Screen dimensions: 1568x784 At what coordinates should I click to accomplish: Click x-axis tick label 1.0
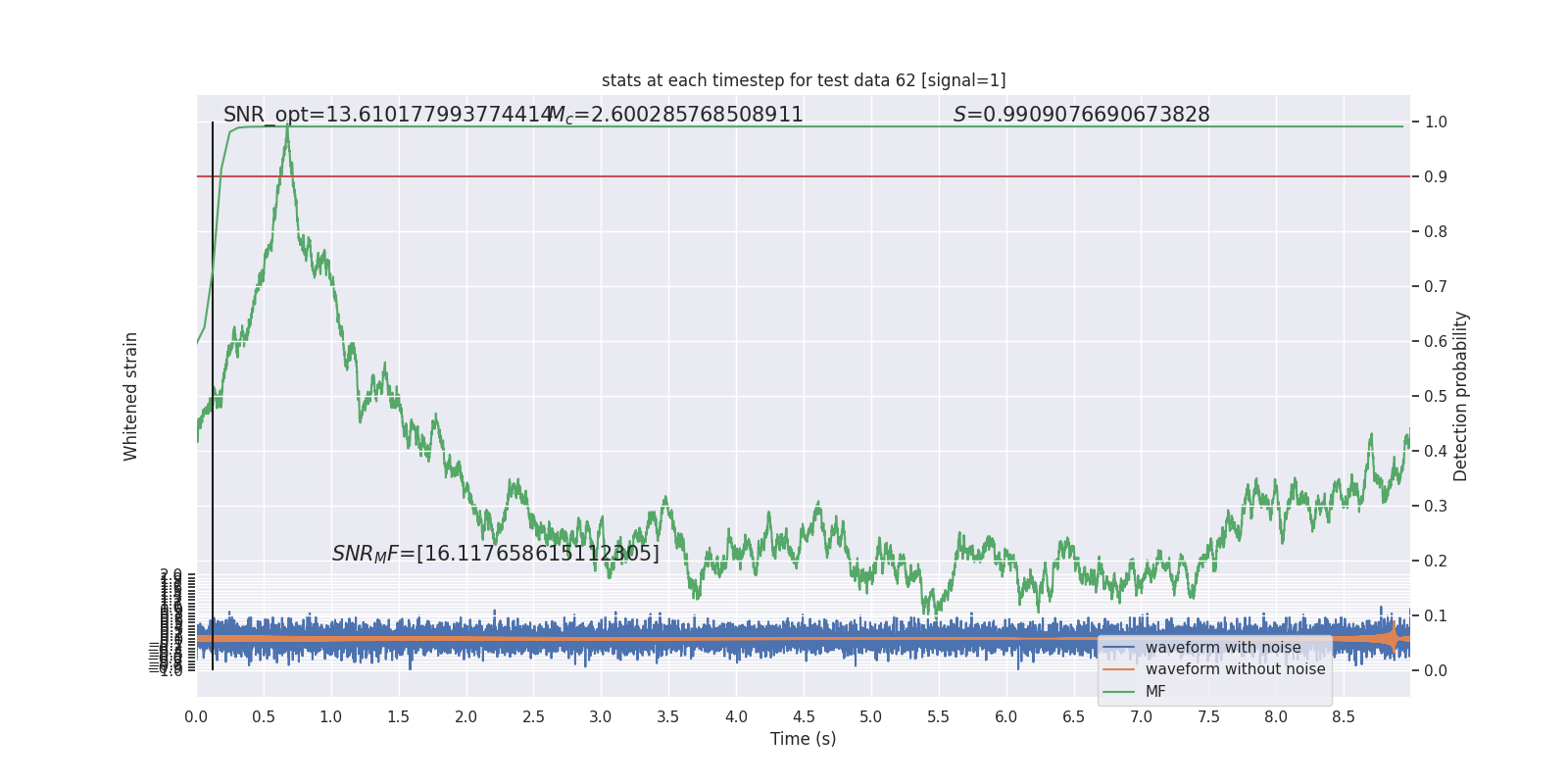331,717
